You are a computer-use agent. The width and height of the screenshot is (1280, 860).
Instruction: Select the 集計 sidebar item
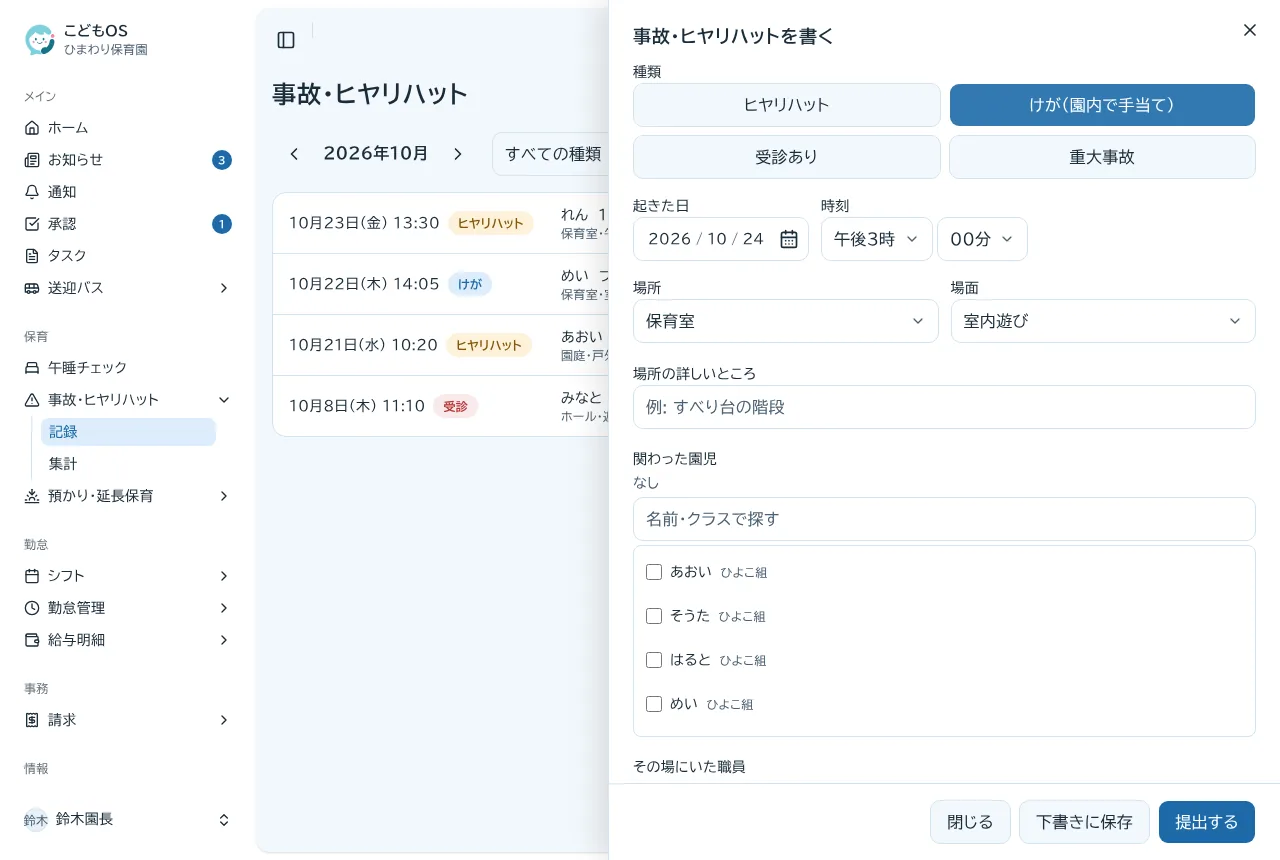coord(128,464)
